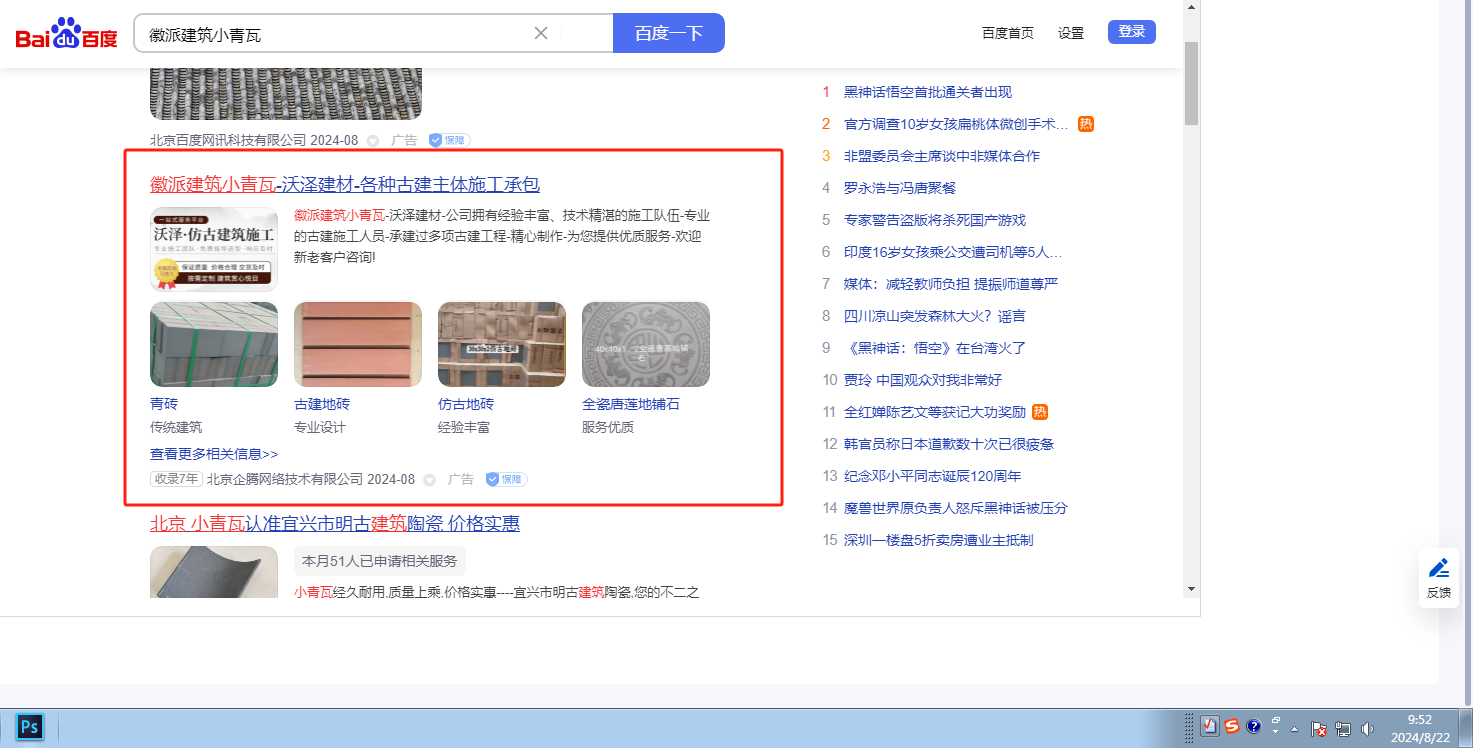Click the tile thumbnail of 宜兴市明古 result
Image resolution: width=1473 pixels, height=748 pixels.
[214, 572]
